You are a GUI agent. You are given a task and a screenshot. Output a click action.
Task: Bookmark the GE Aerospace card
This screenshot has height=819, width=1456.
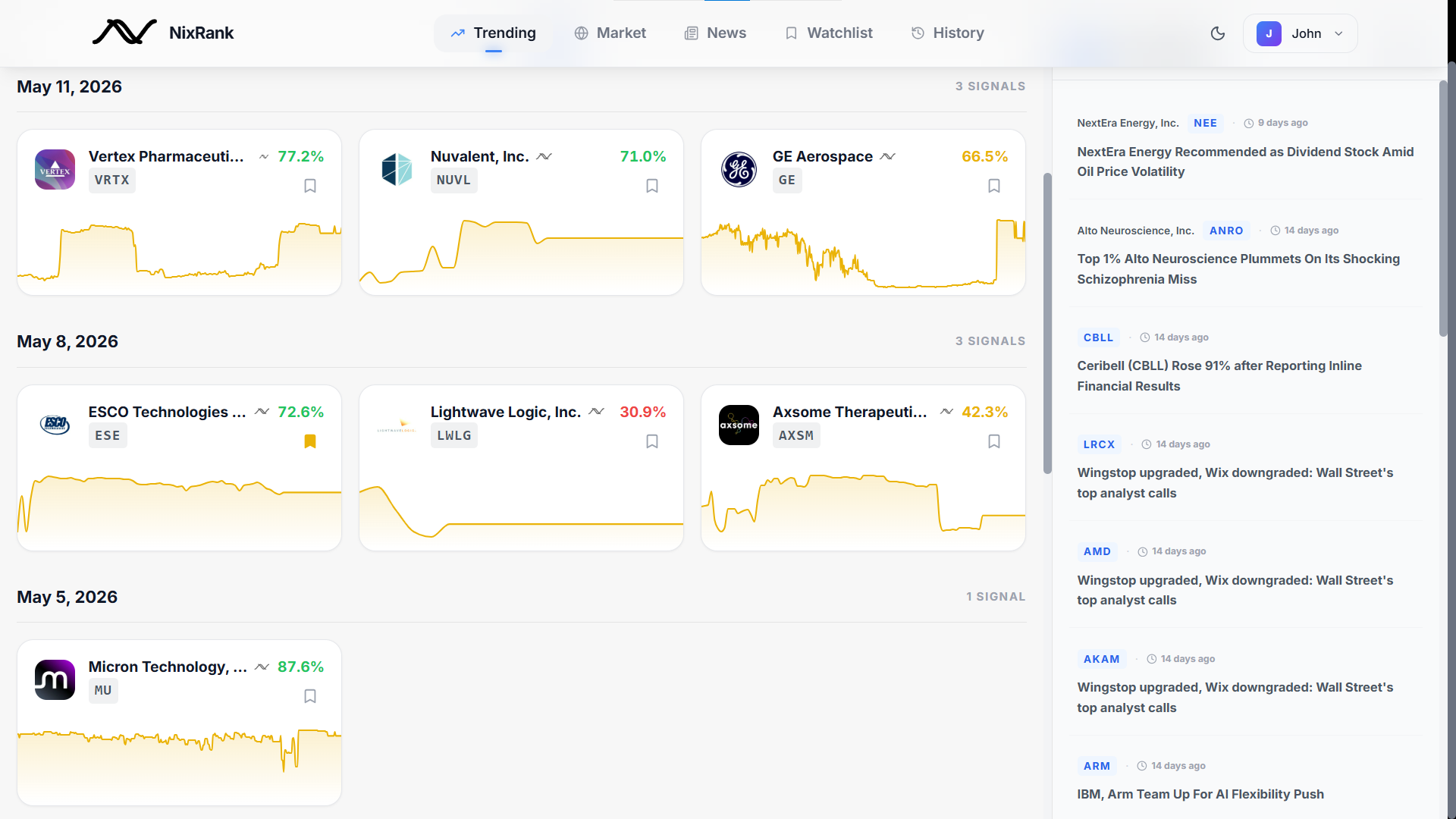tap(994, 186)
